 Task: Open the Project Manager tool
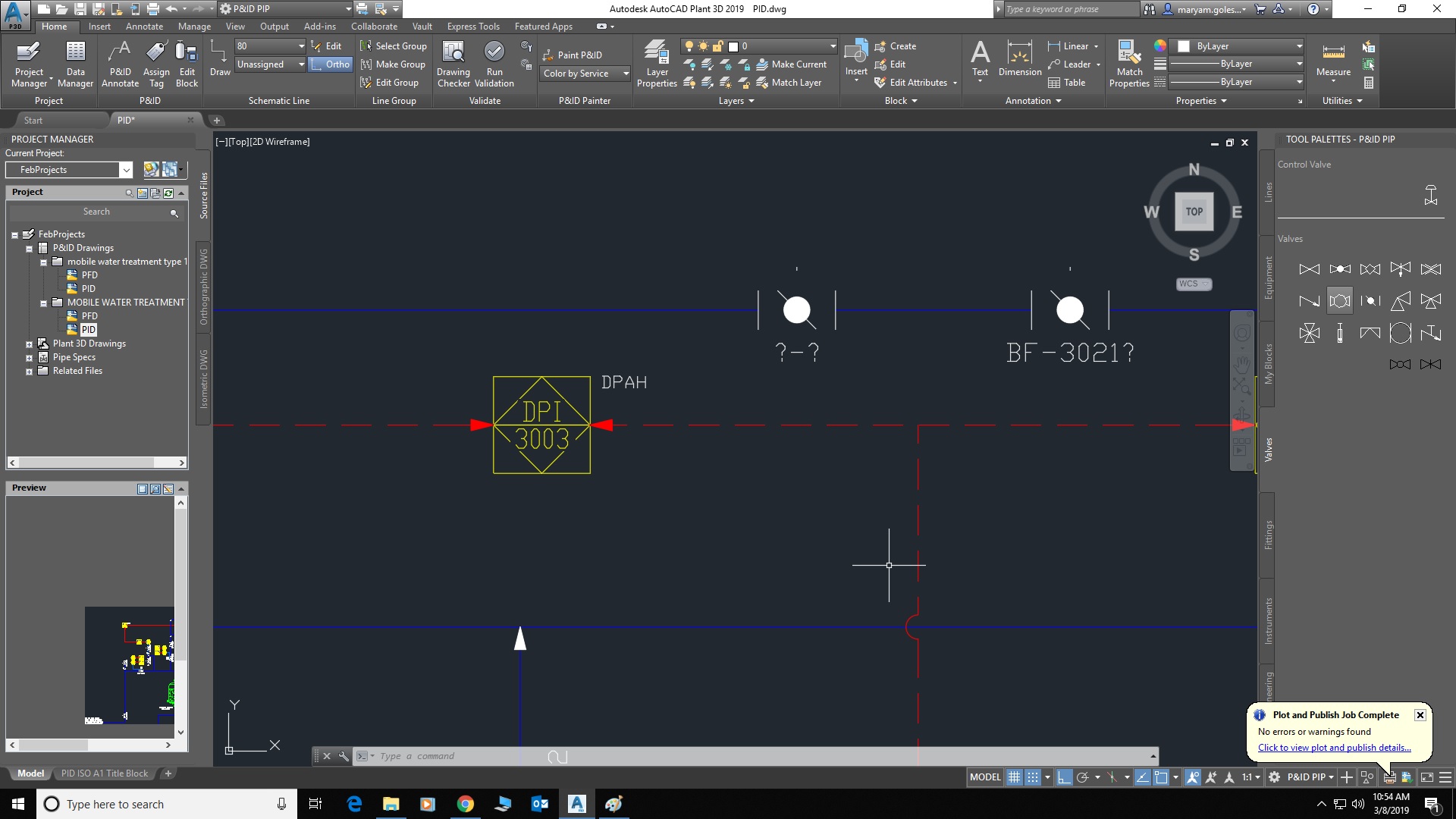pos(29,64)
